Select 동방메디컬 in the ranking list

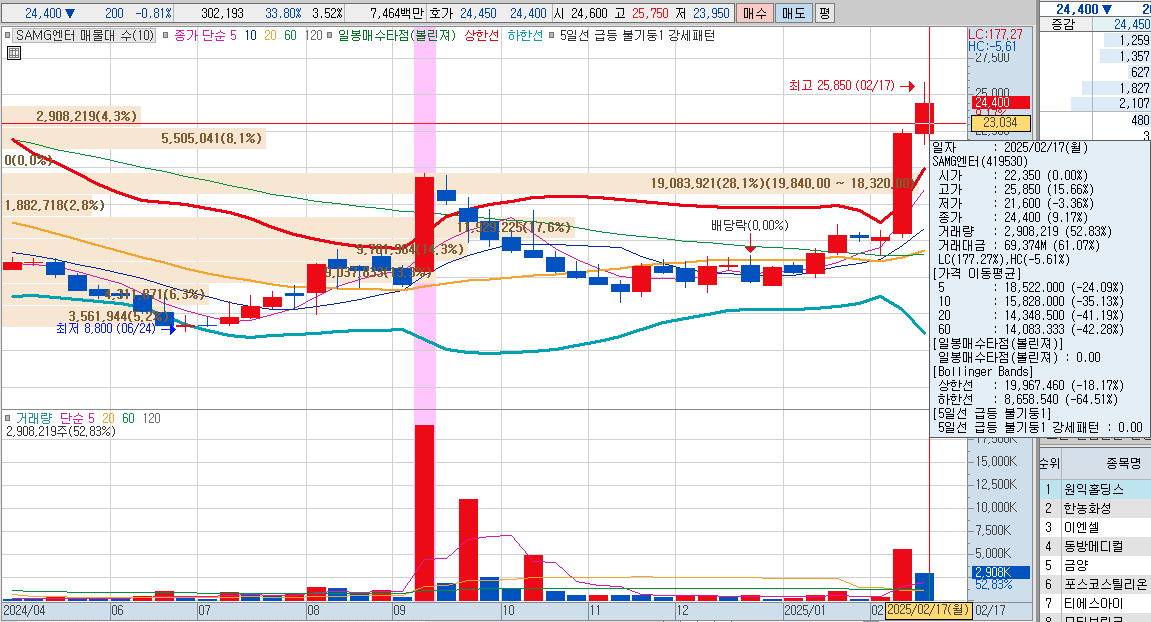[1094, 546]
